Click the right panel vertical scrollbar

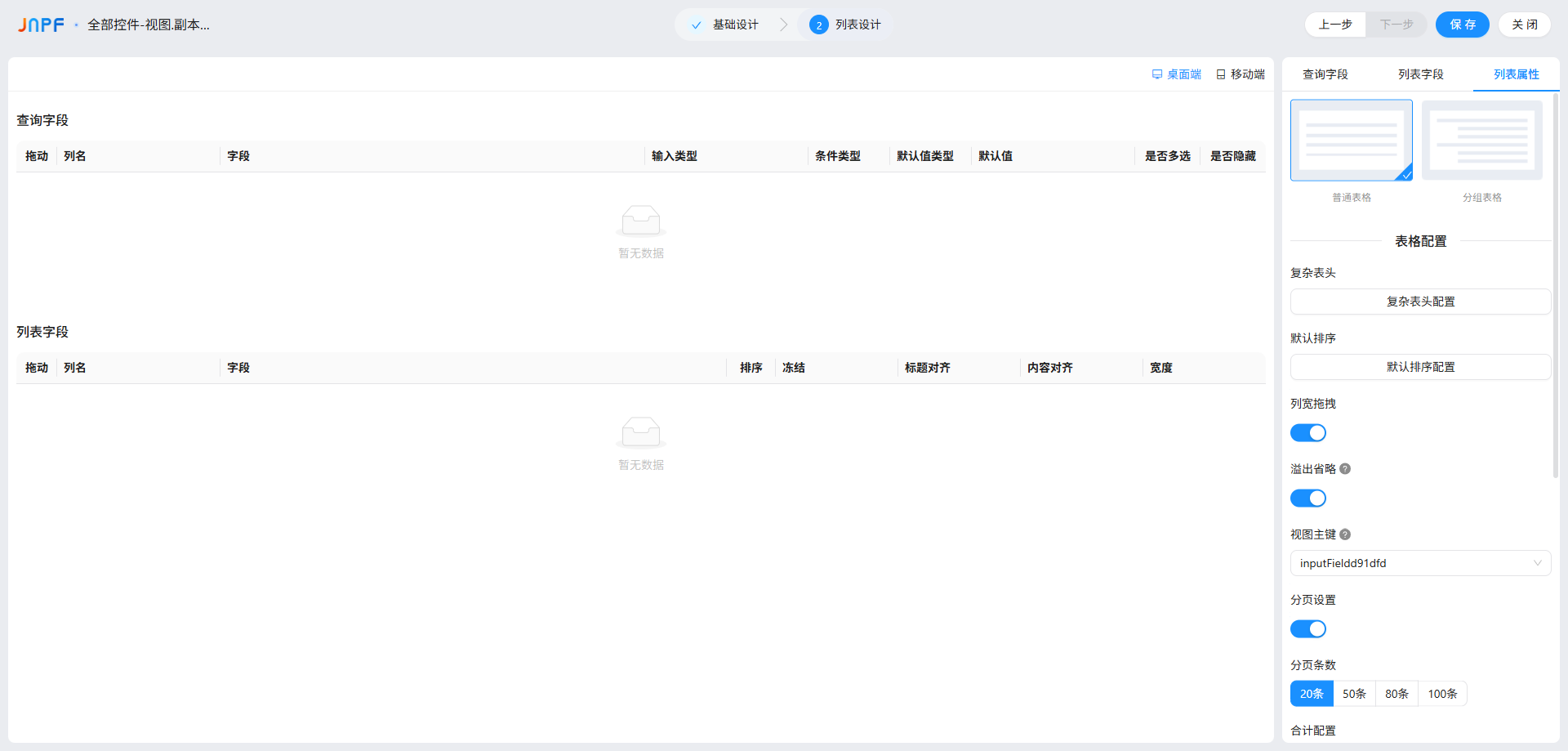(1555, 286)
